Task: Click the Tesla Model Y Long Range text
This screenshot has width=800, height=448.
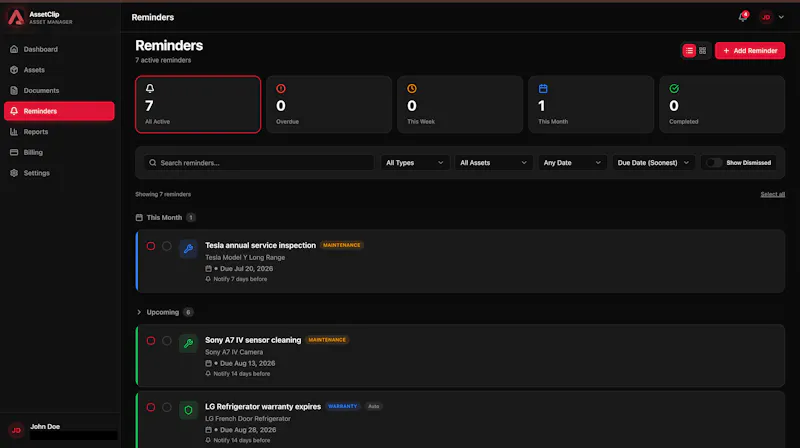Action: click(x=245, y=258)
